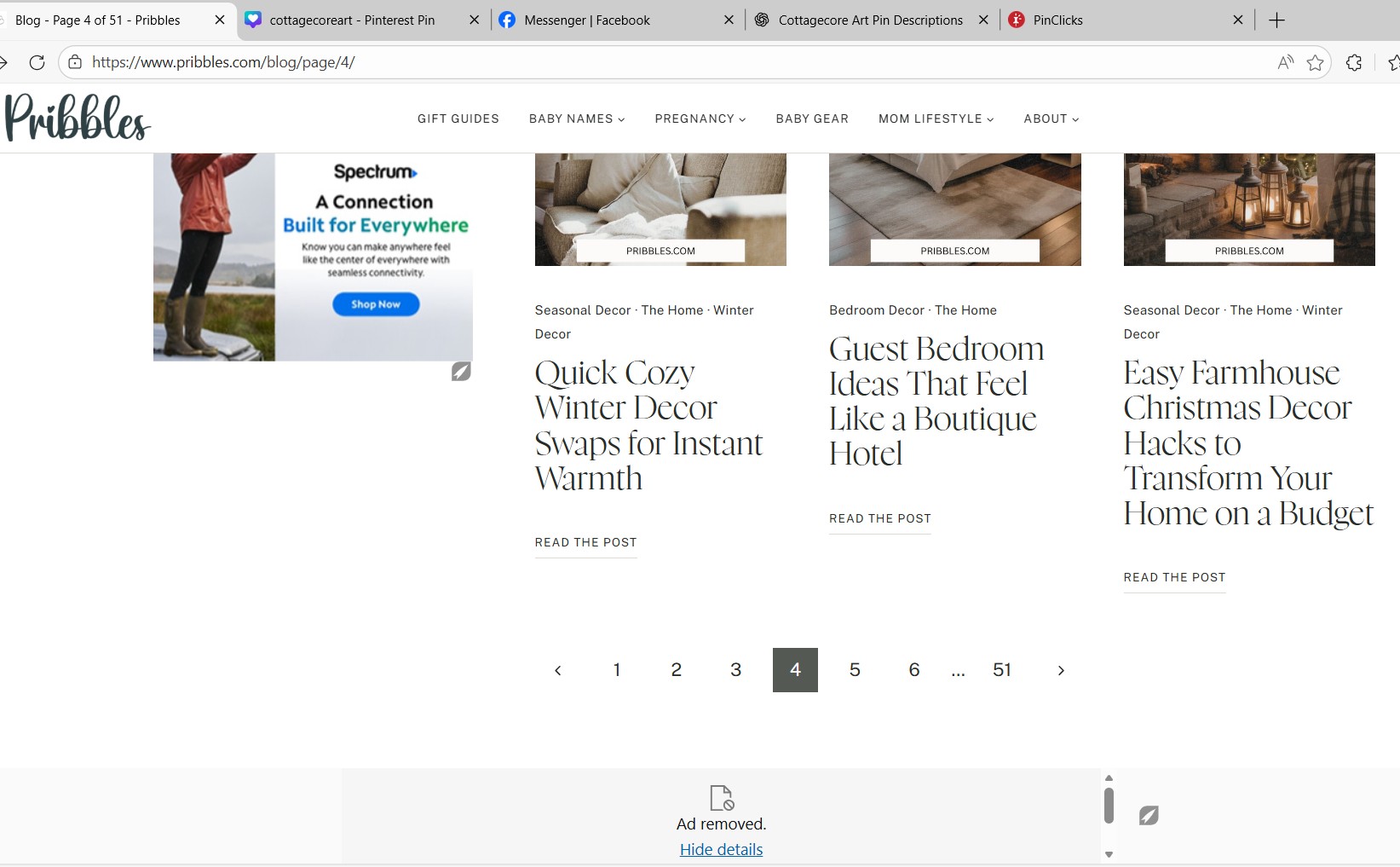Click the browser refresh icon
The image size is (1400, 867).
37,62
